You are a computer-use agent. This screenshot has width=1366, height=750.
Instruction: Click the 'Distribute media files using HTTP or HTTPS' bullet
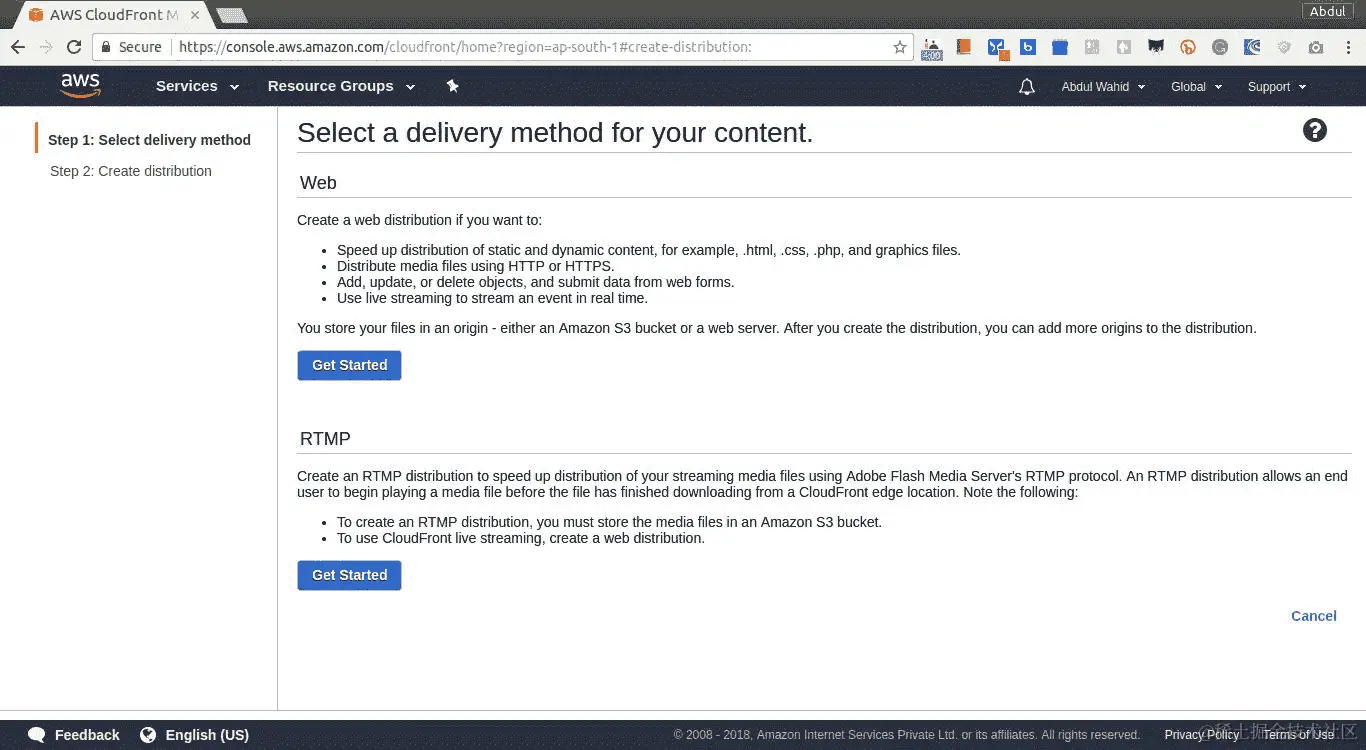point(475,266)
